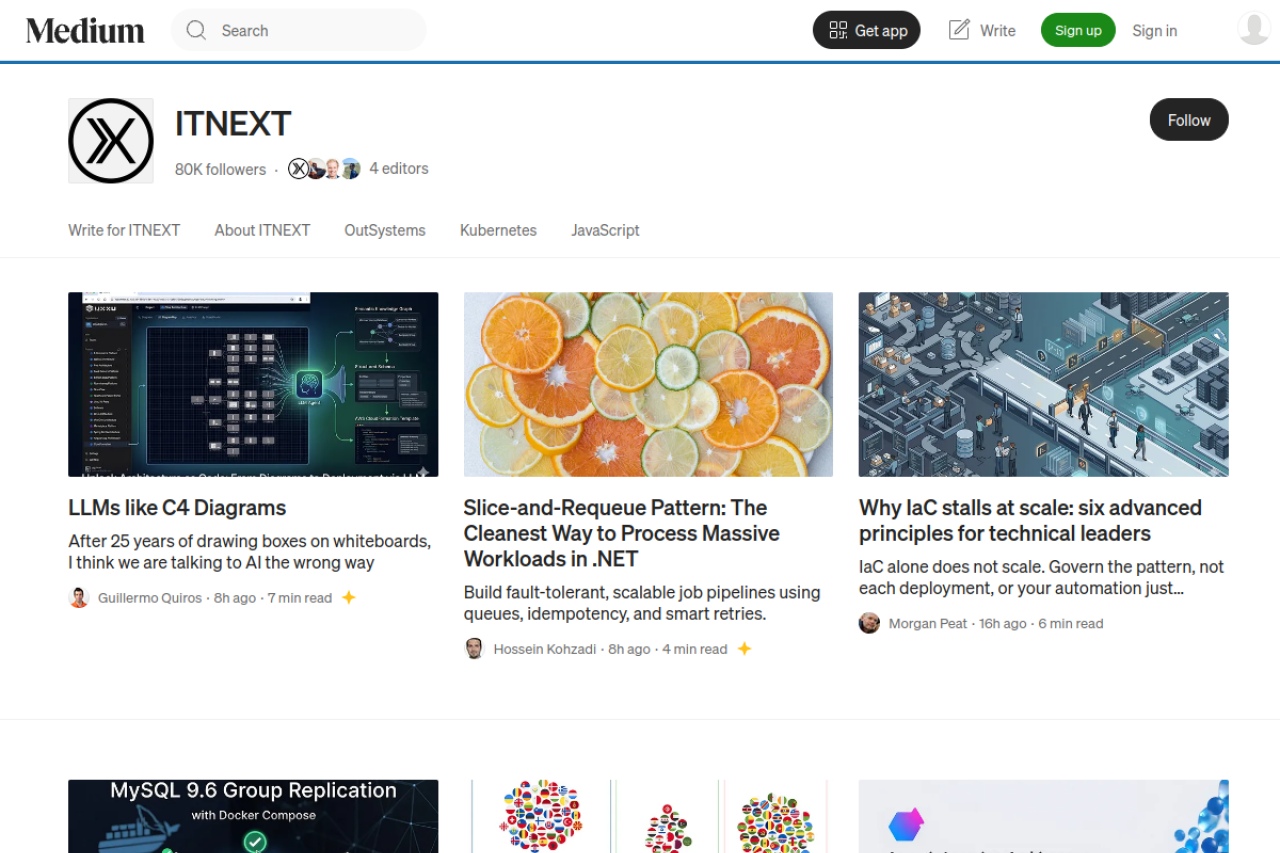Open the citrus slices article thumbnail
The width and height of the screenshot is (1280, 853).
(x=648, y=384)
